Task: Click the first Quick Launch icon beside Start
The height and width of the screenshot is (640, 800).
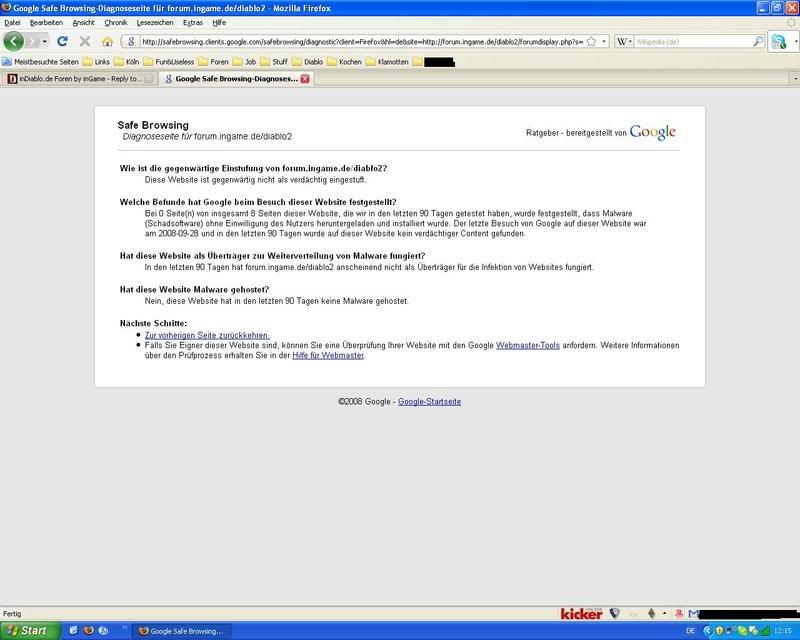Action: 73,630
